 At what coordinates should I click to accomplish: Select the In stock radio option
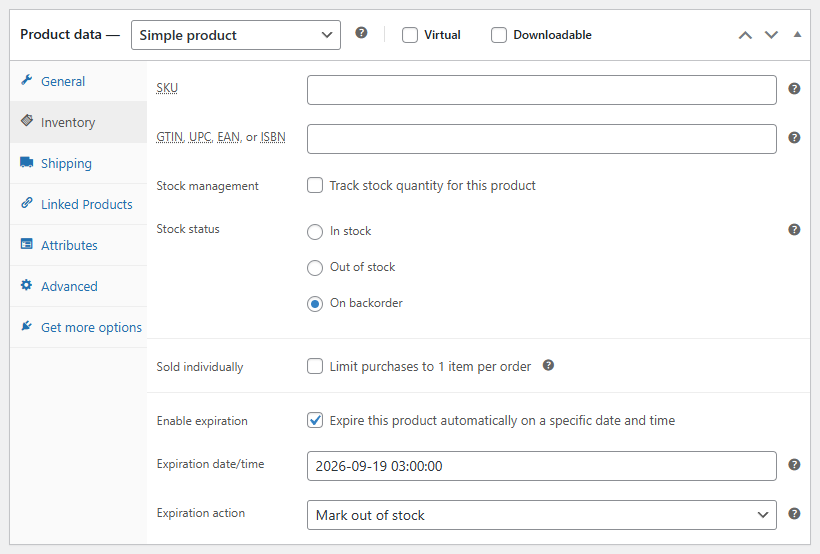click(315, 231)
